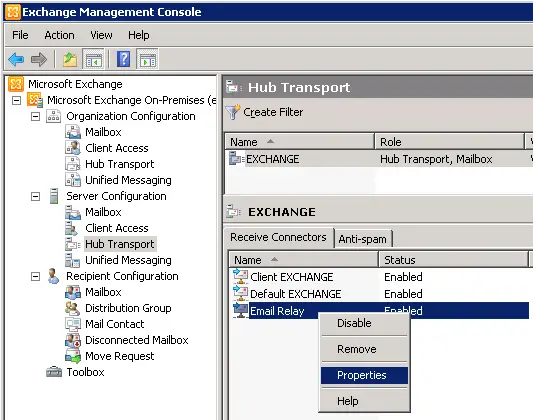Click the Mail Contact icon
533x420 pixels.
pyautogui.click(x=73, y=324)
